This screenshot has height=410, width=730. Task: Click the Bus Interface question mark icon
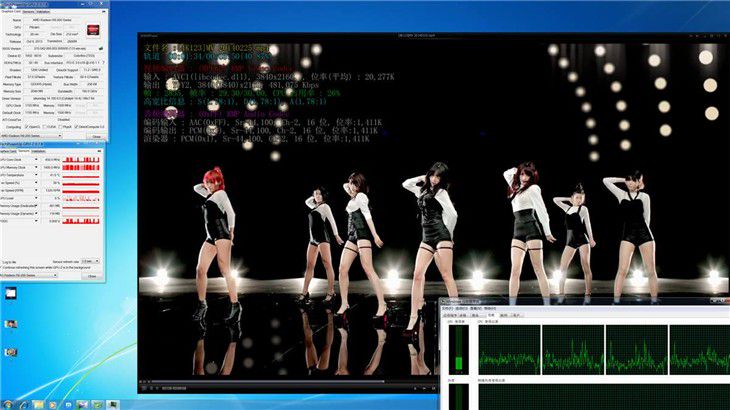click(103, 62)
